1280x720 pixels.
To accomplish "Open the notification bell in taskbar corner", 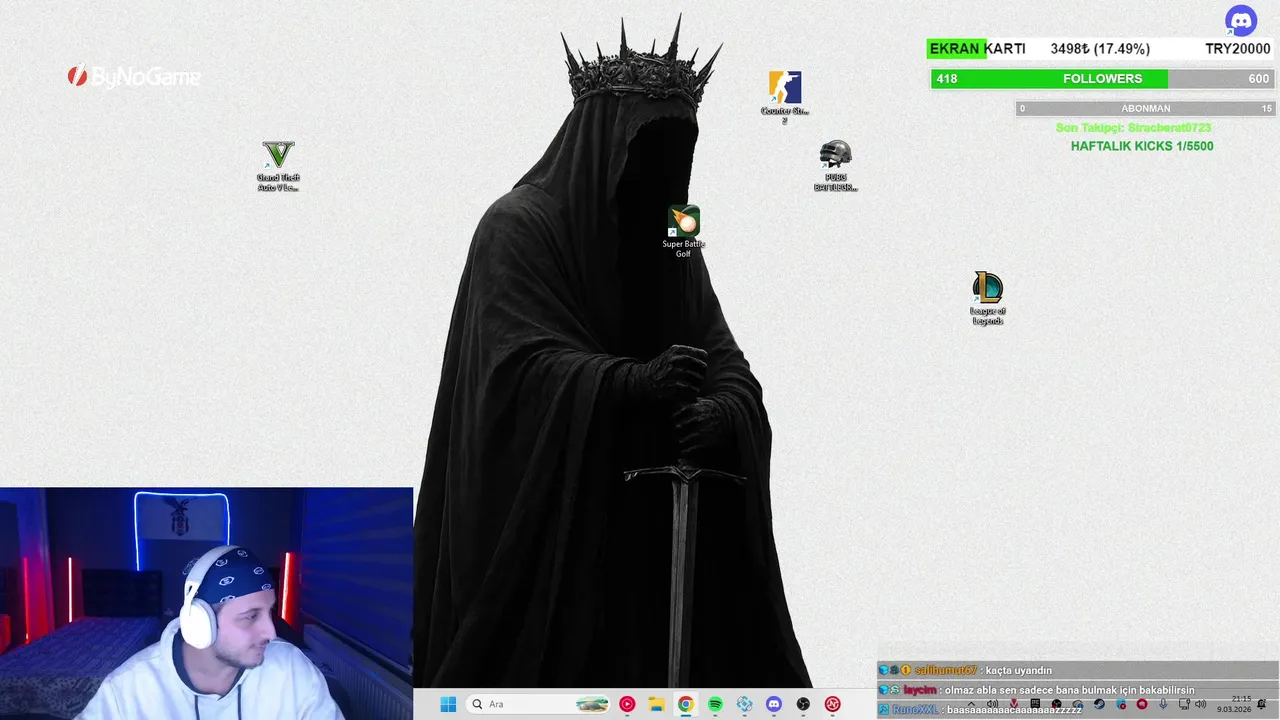I will click(1261, 704).
